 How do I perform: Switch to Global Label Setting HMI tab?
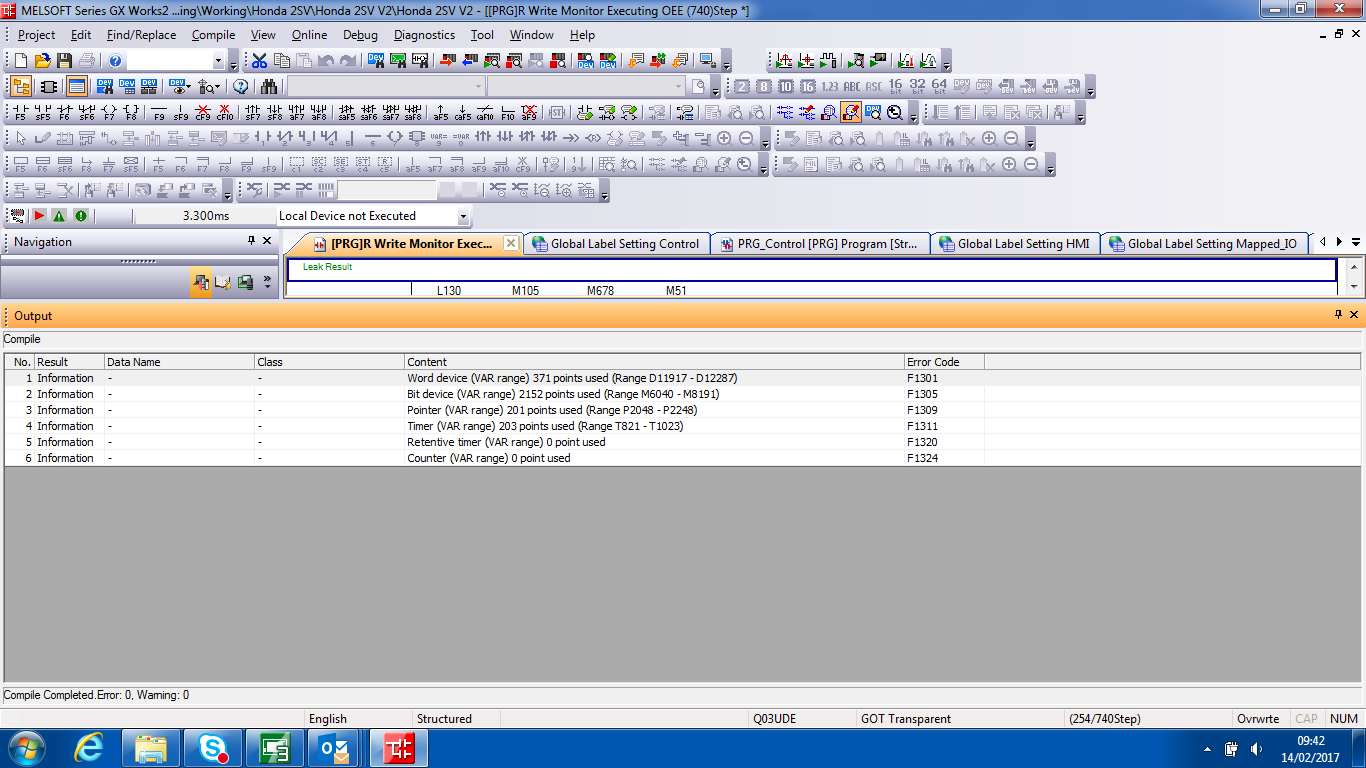[x=1014, y=244]
